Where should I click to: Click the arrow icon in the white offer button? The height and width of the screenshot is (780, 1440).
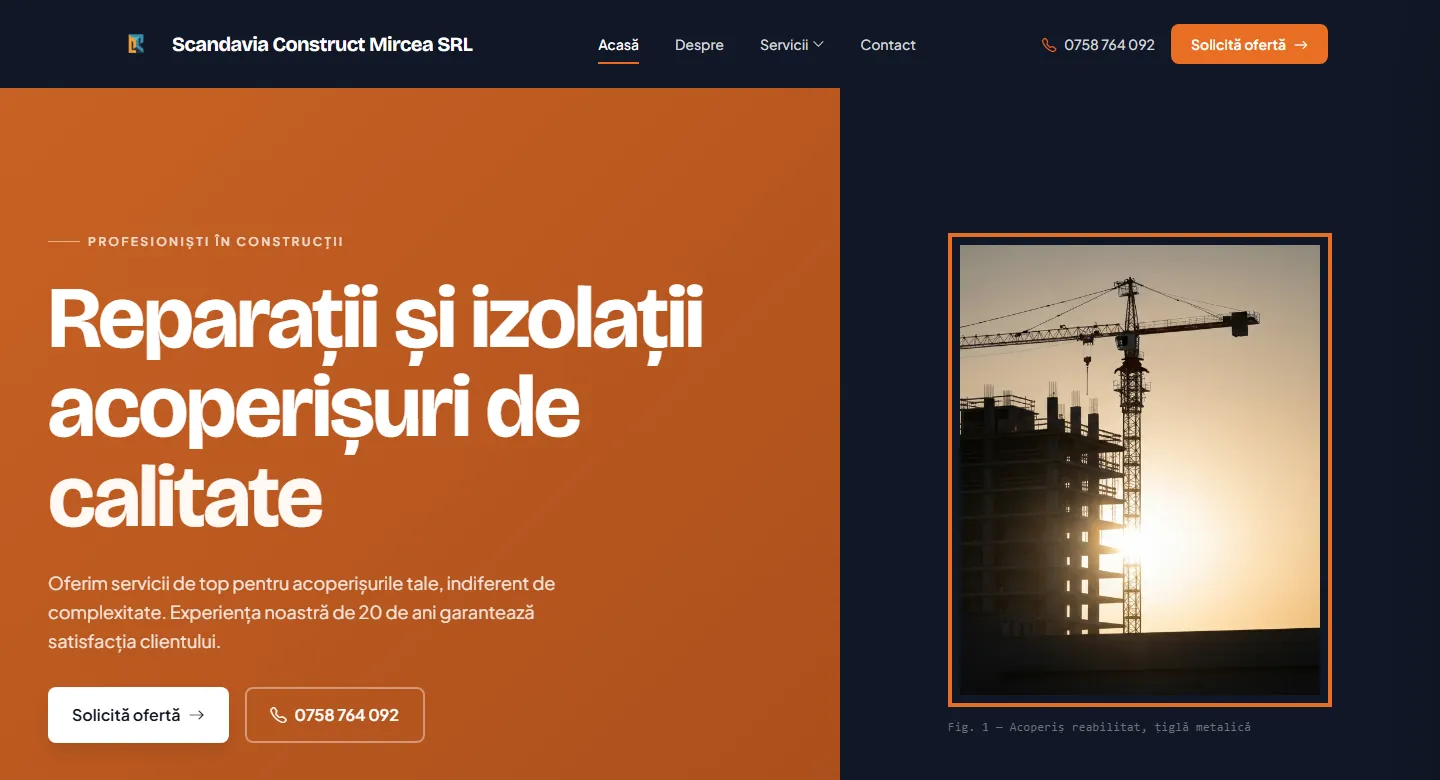click(x=197, y=715)
